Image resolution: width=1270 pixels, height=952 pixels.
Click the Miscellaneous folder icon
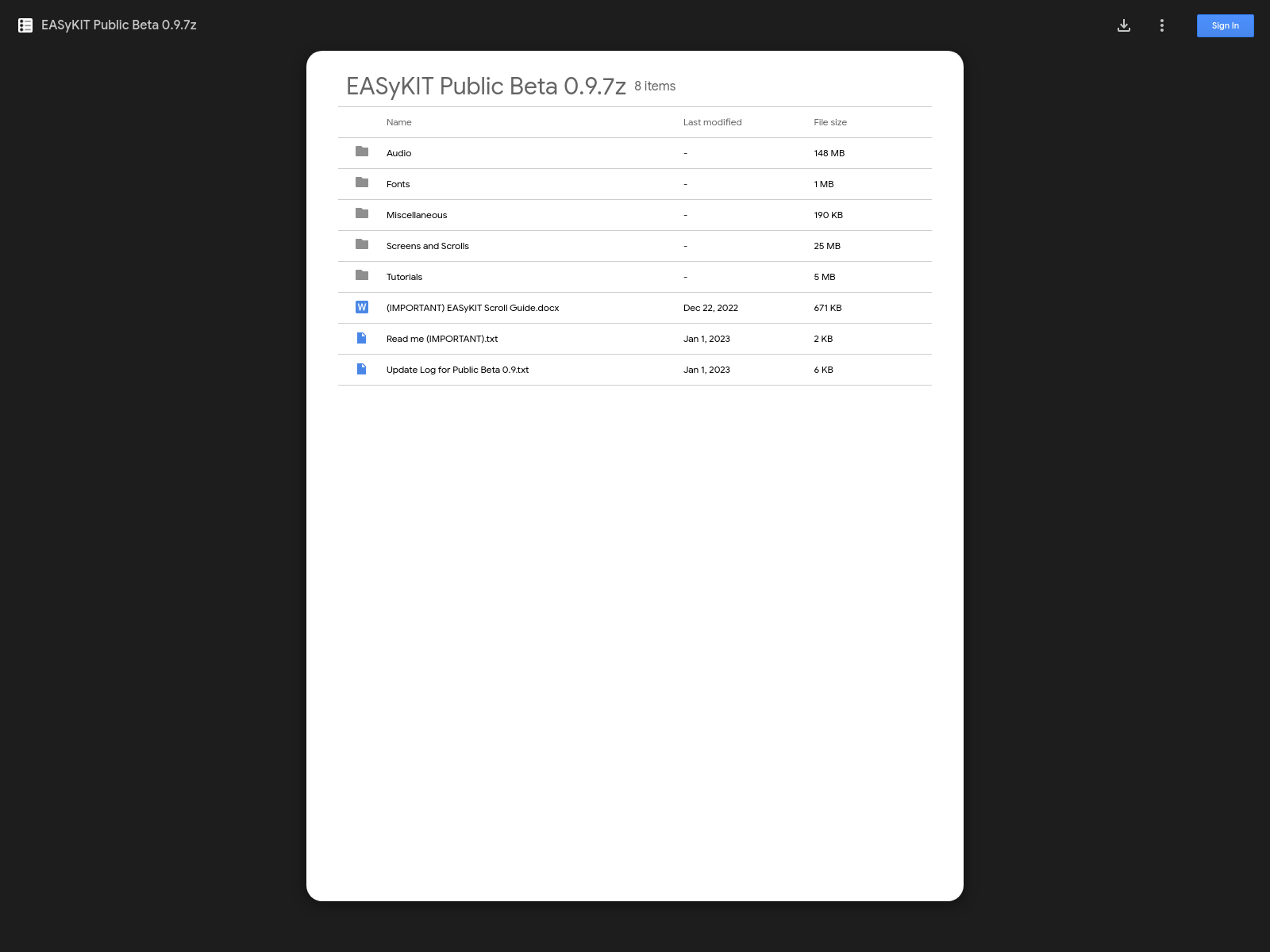point(362,213)
